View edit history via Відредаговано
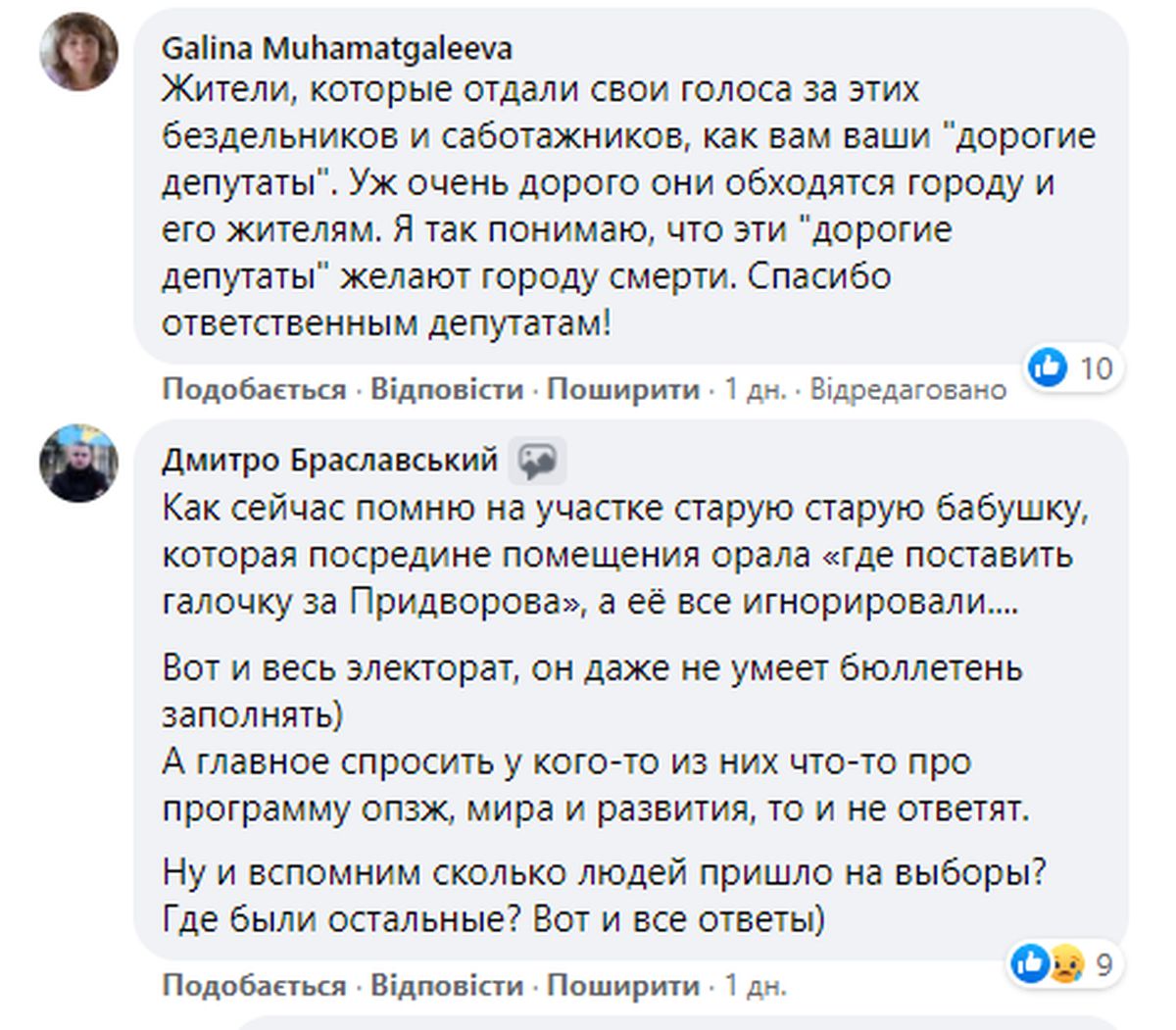This screenshot has width=1176, height=1030. click(x=908, y=390)
